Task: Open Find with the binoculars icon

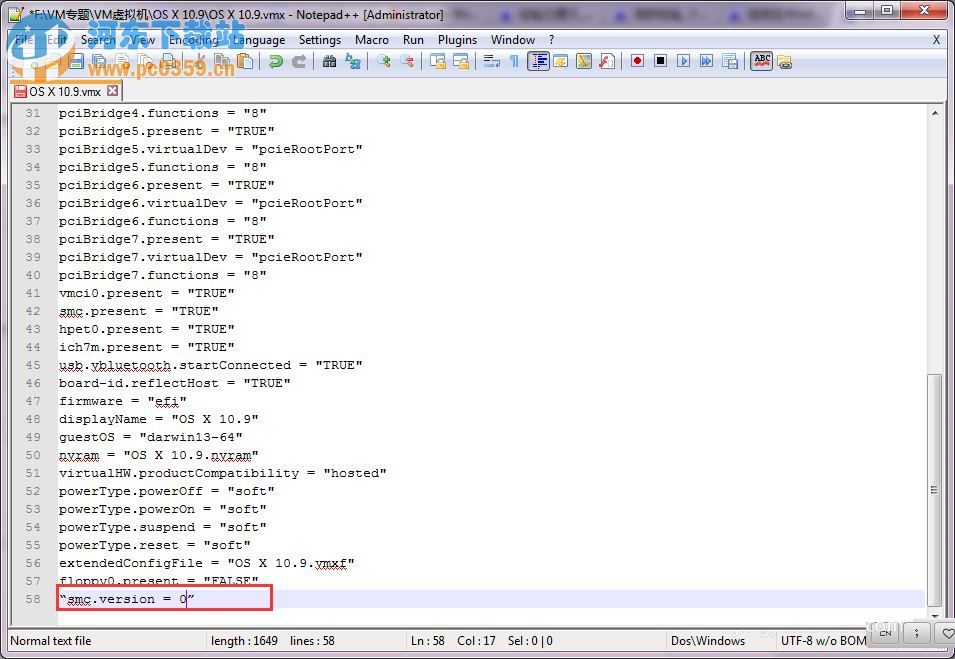Action: 330,62
